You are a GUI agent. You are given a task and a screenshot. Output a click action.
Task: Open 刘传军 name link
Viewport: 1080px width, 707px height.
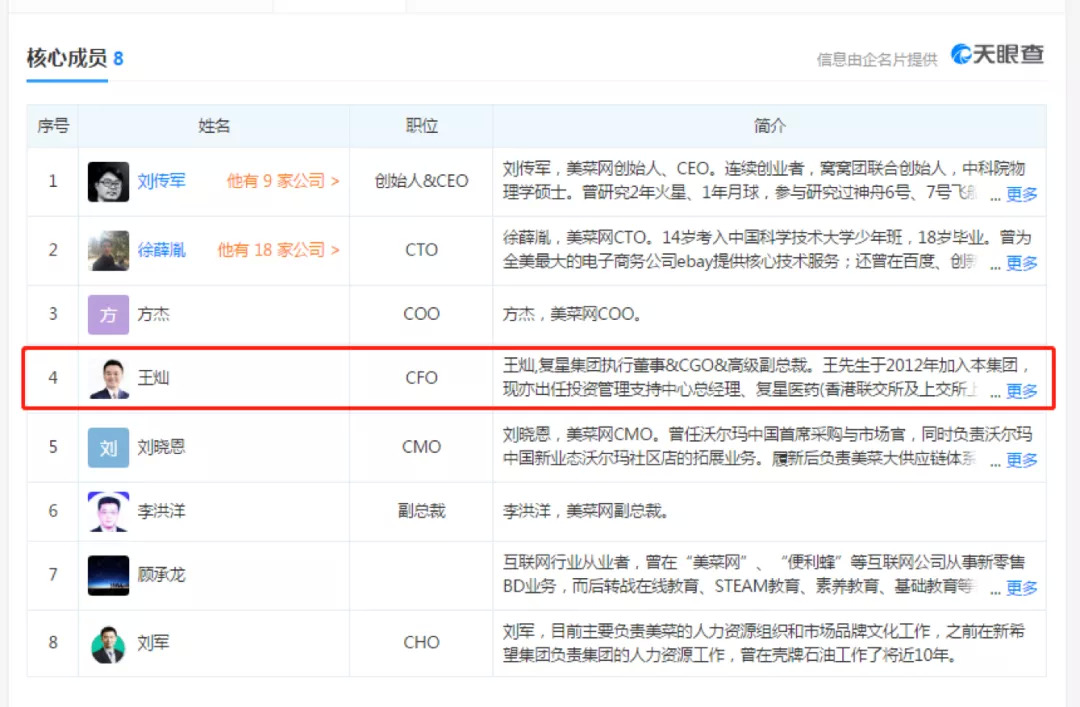click(x=161, y=181)
